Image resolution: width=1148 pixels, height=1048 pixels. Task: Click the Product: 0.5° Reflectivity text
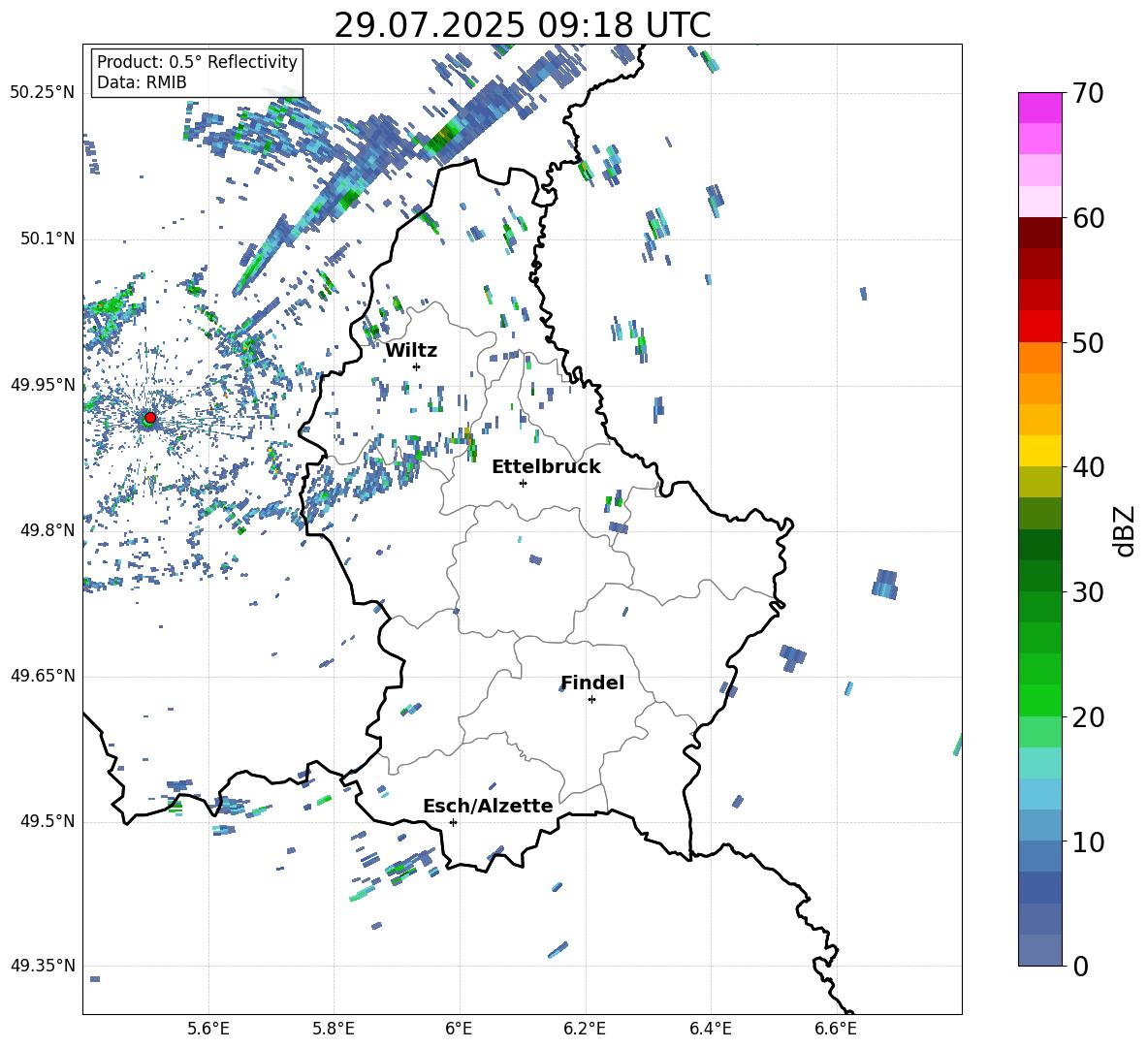coord(197,61)
